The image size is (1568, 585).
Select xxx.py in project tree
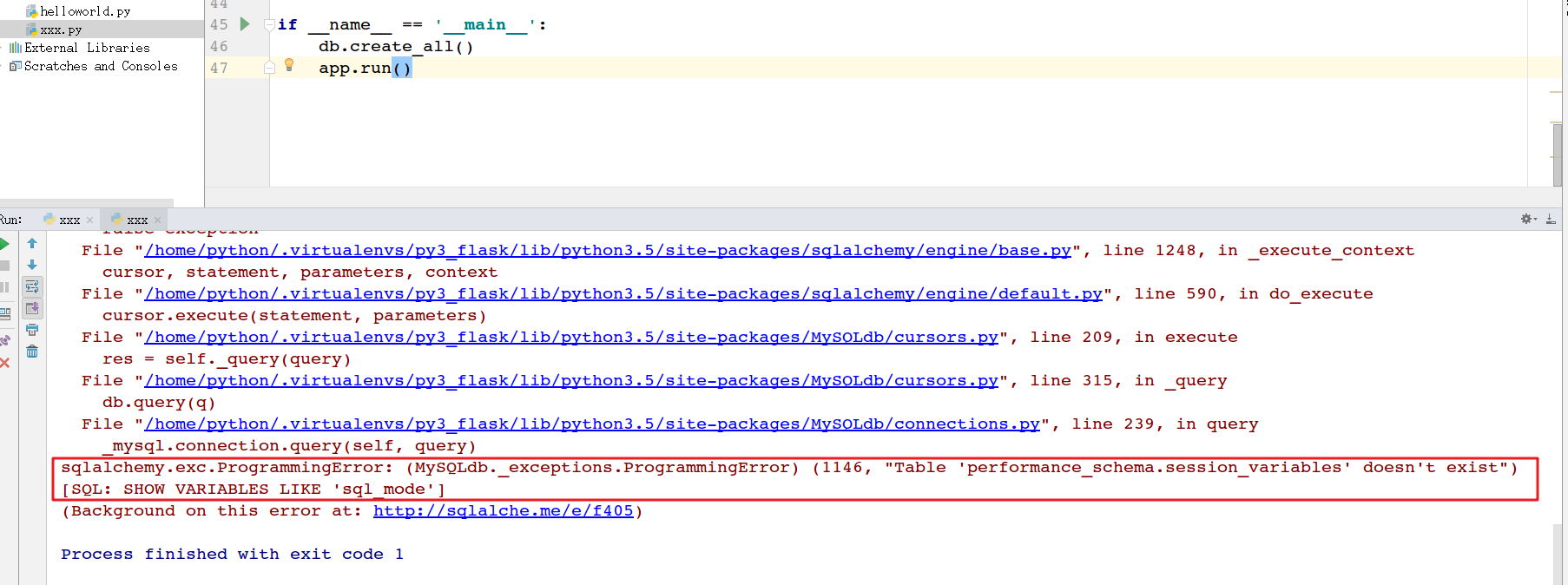(54, 30)
